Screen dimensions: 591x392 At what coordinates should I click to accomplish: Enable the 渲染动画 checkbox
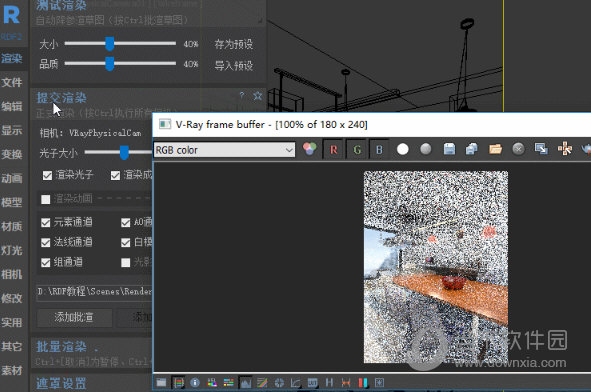pyautogui.click(x=46, y=199)
